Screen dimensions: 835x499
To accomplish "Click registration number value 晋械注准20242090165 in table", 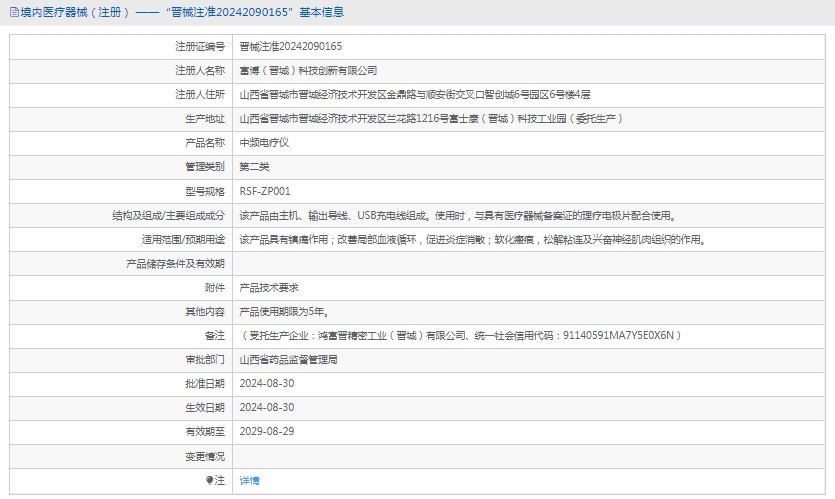I will click(291, 47).
